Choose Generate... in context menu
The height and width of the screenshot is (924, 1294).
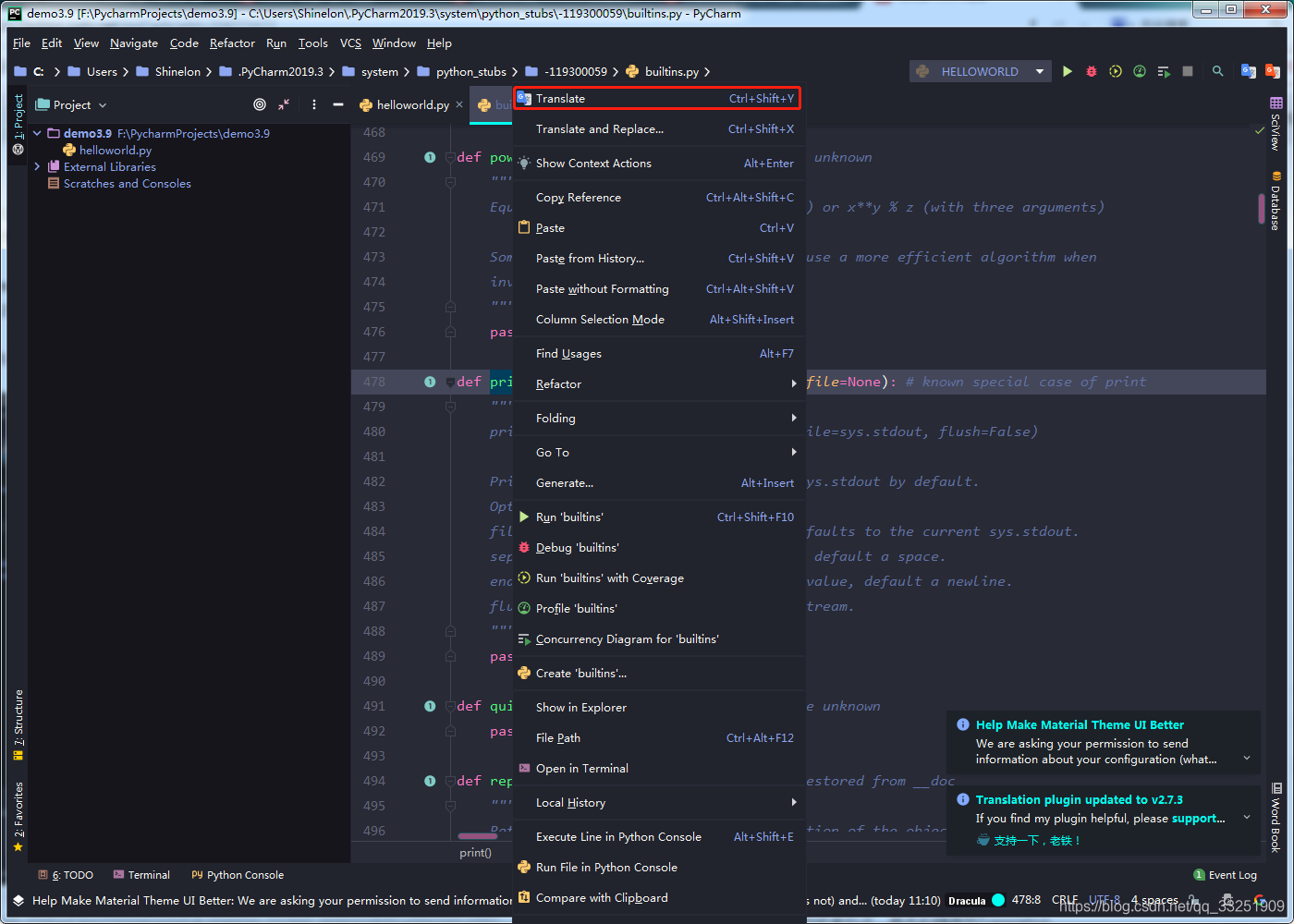tap(660, 482)
